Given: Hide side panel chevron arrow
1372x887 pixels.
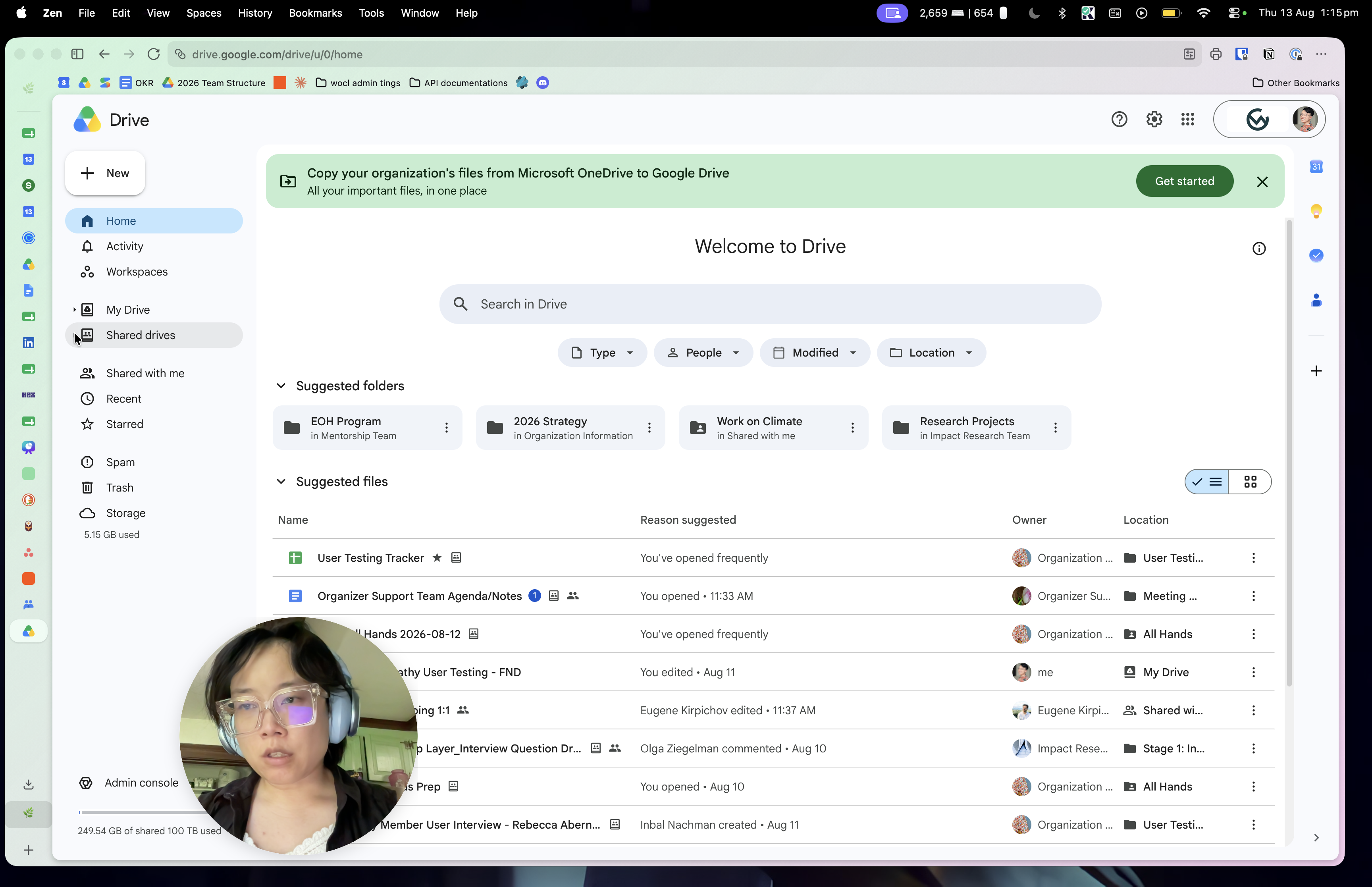Looking at the screenshot, I should point(1316,837).
